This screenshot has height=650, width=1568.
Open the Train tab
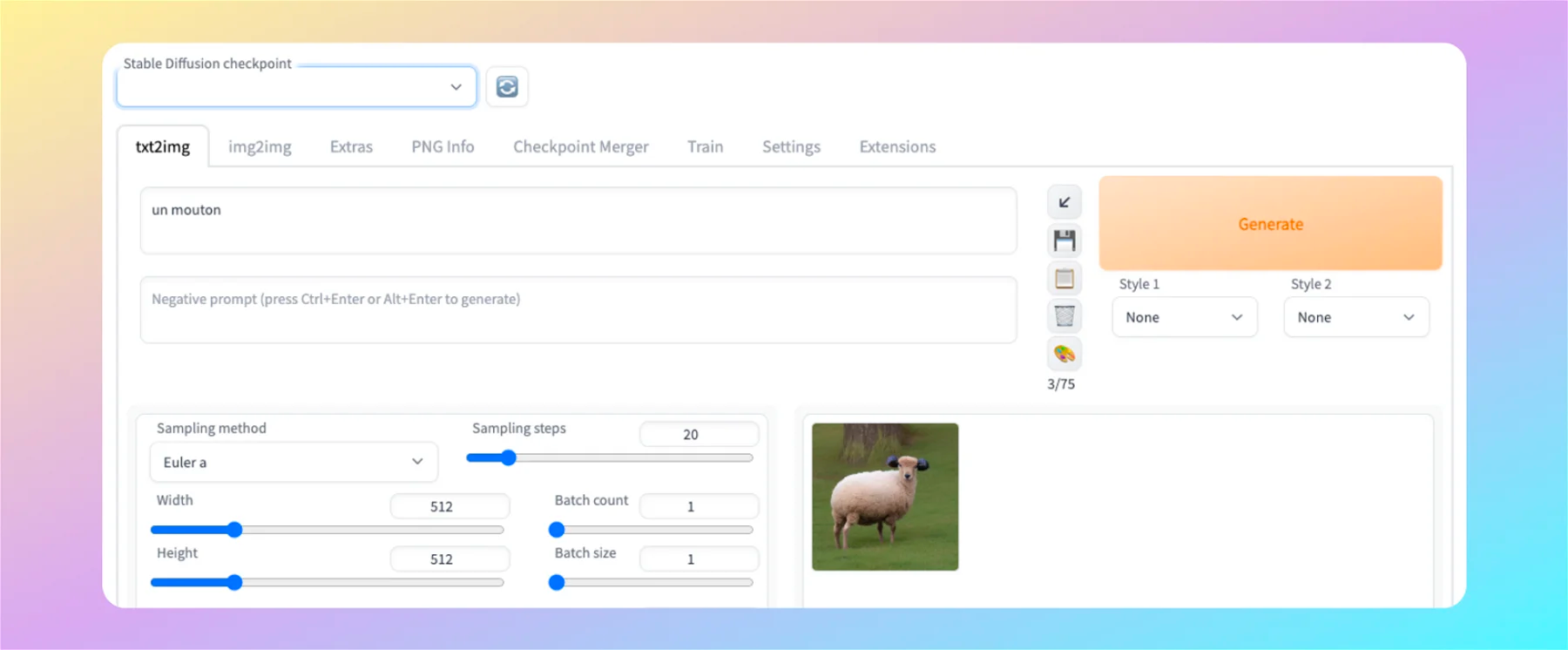click(x=705, y=146)
